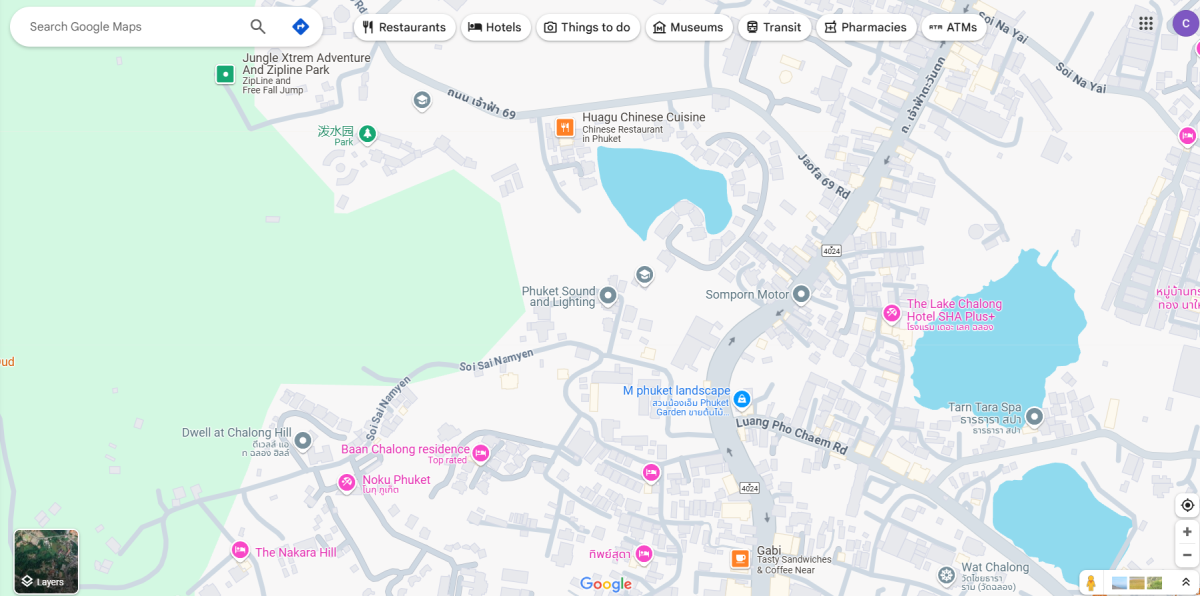Image resolution: width=1200 pixels, height=596 pixels.
Task: Open directions with the blue arrow icon
Action: pos(300,27)
